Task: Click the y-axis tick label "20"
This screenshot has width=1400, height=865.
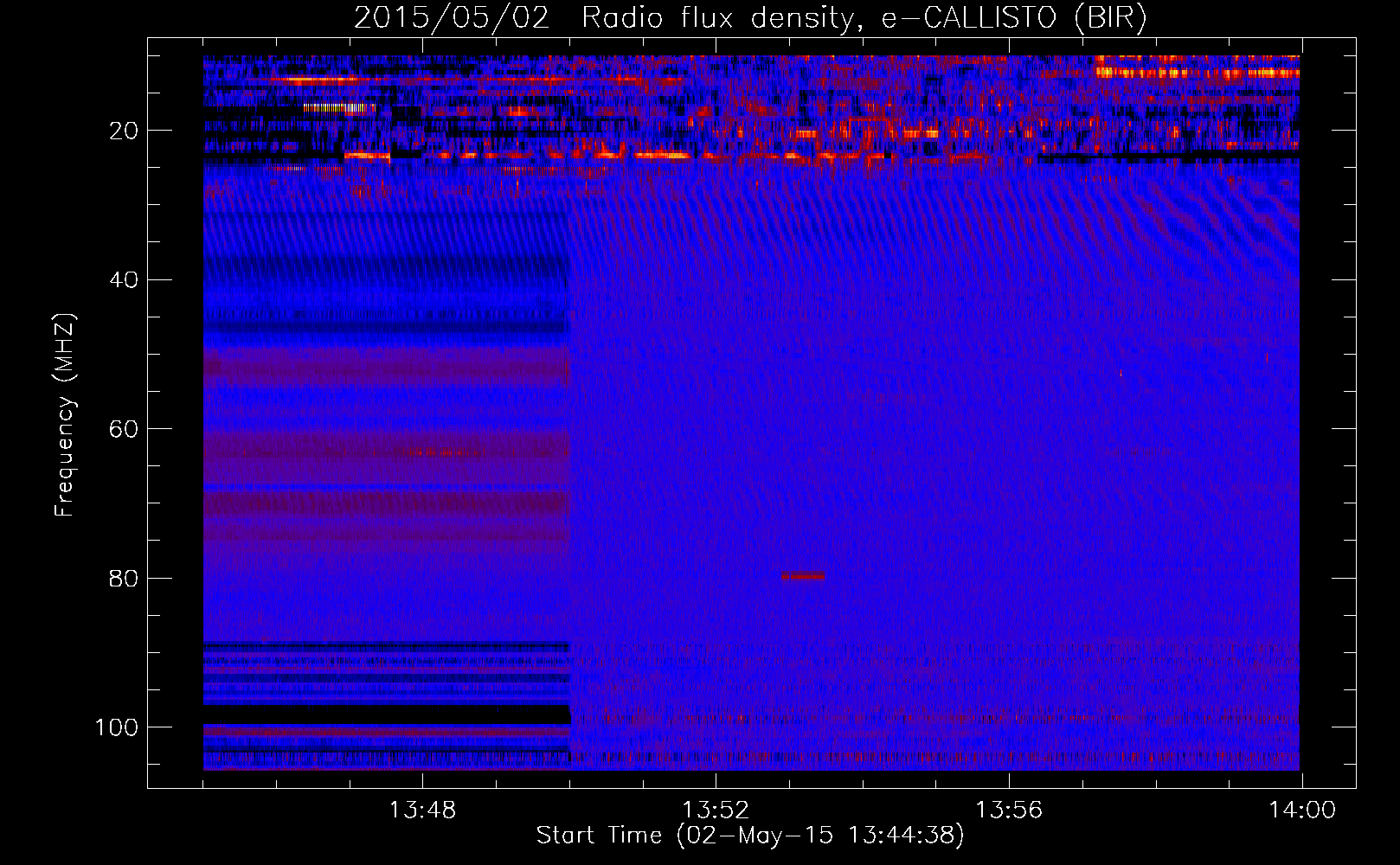Action: click(x=123, y=131)
